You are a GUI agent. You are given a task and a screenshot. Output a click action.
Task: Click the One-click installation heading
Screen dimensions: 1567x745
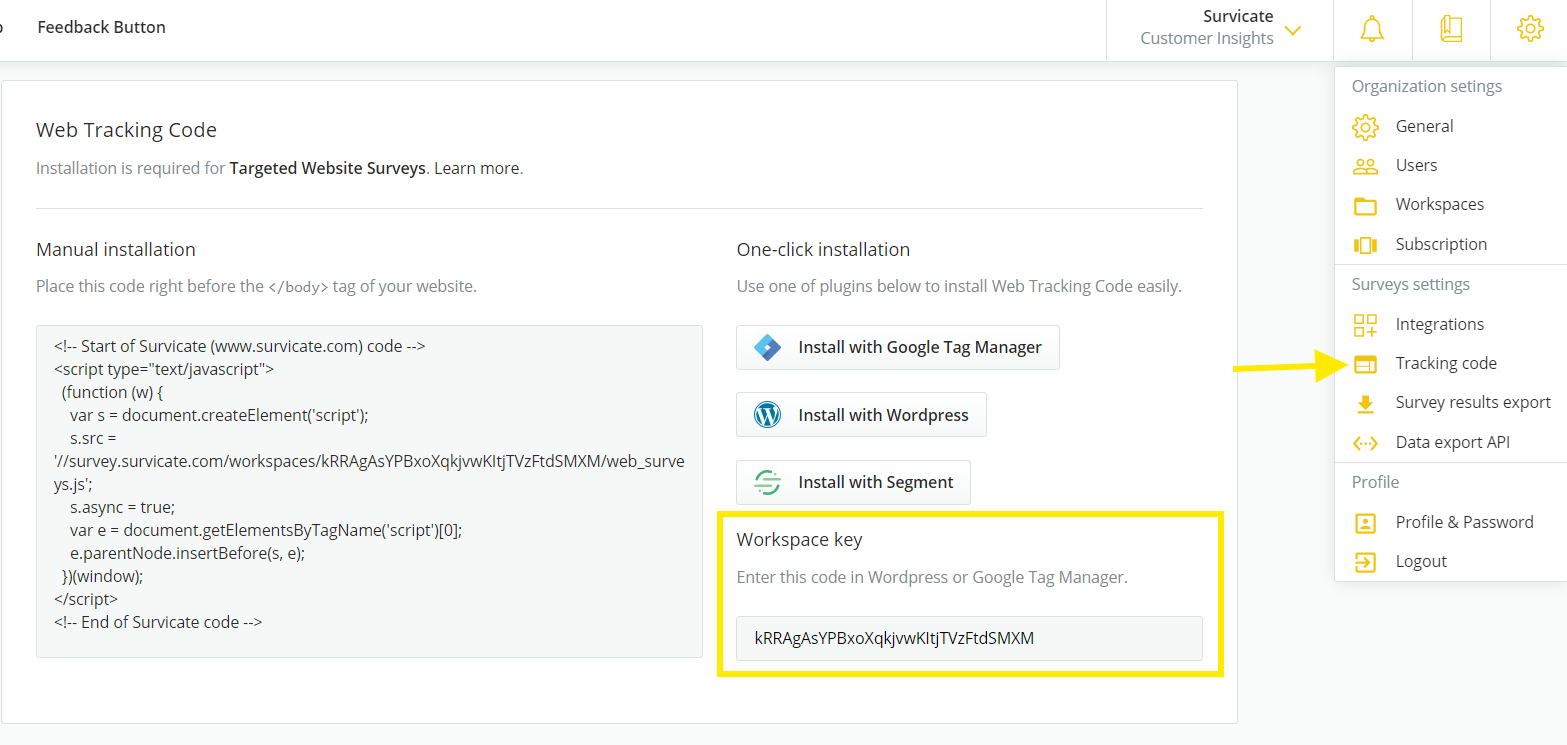(x=823, y=249)
